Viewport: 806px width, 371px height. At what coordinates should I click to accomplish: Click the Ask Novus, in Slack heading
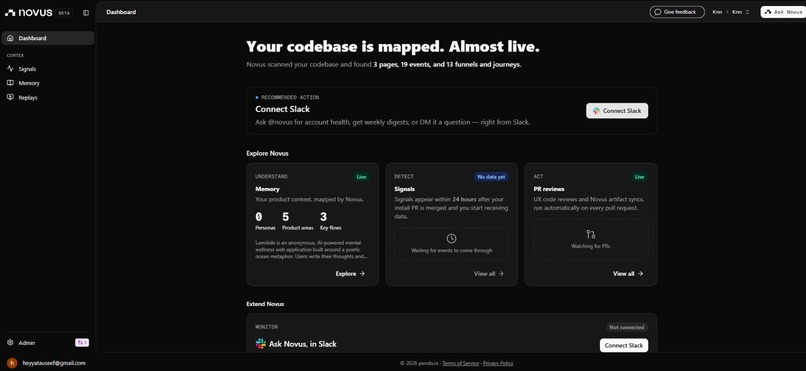[303, 344]
